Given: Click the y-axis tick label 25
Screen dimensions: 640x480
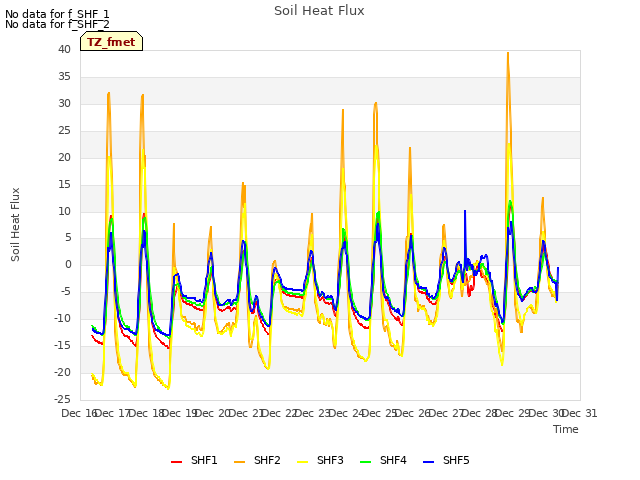Looking at the screenshot, I should [x=64, y=131].
